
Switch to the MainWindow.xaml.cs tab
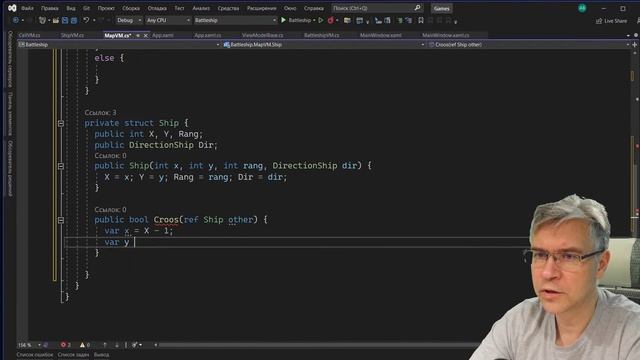pyautogui.click(x=445, y=36)
